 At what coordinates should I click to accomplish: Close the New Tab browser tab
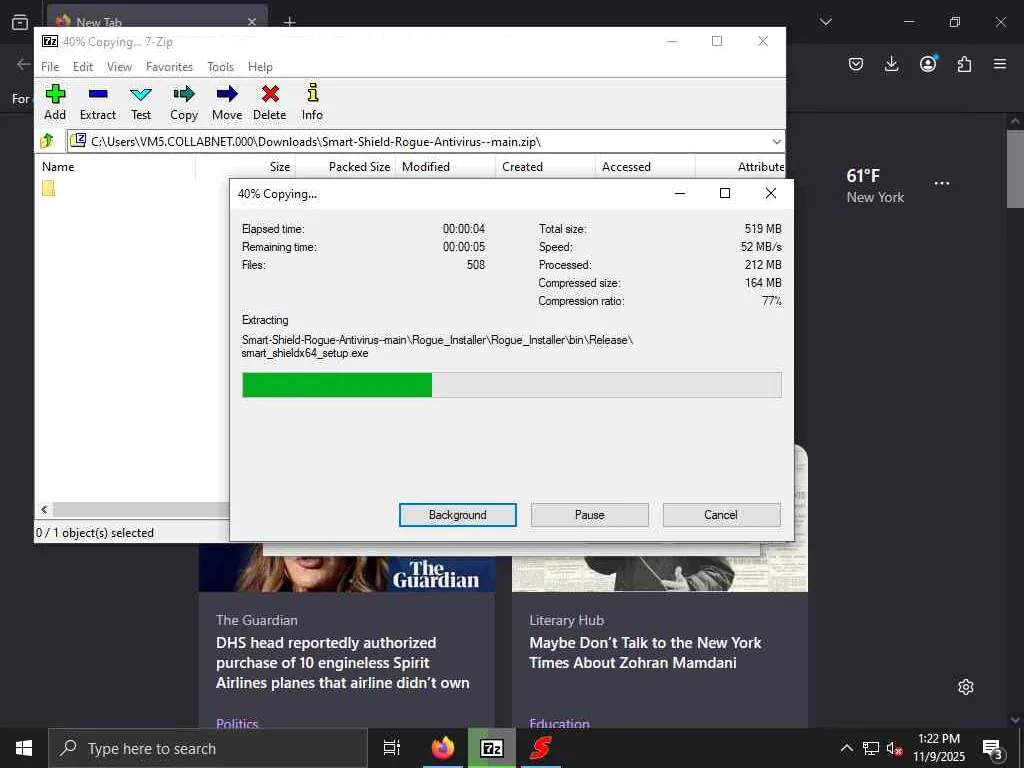coord(251,22)
